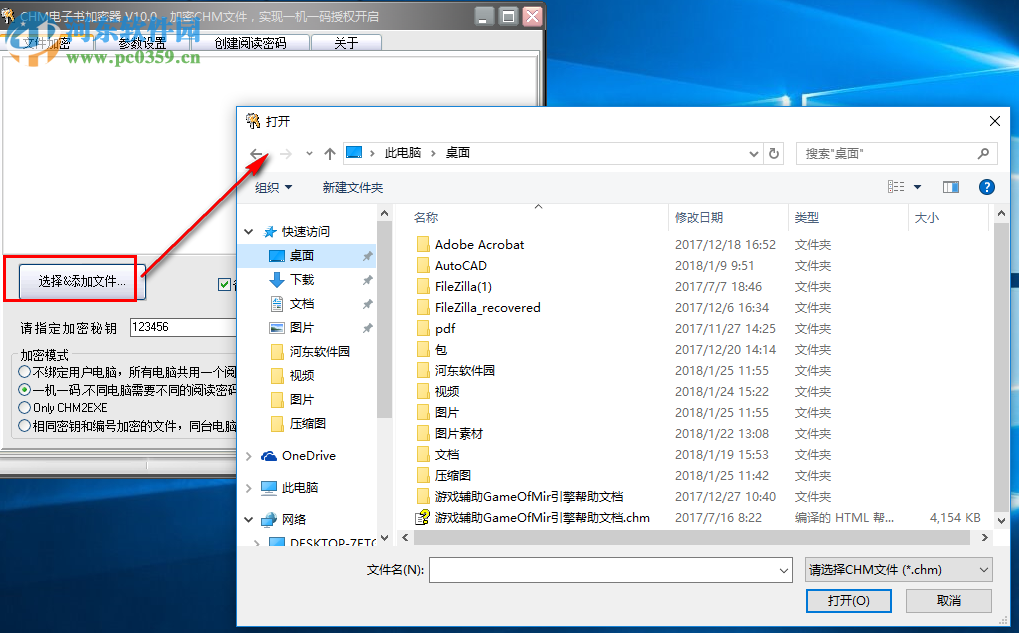
Task: Open Help via the blue question mark
Action: (986, 187)
